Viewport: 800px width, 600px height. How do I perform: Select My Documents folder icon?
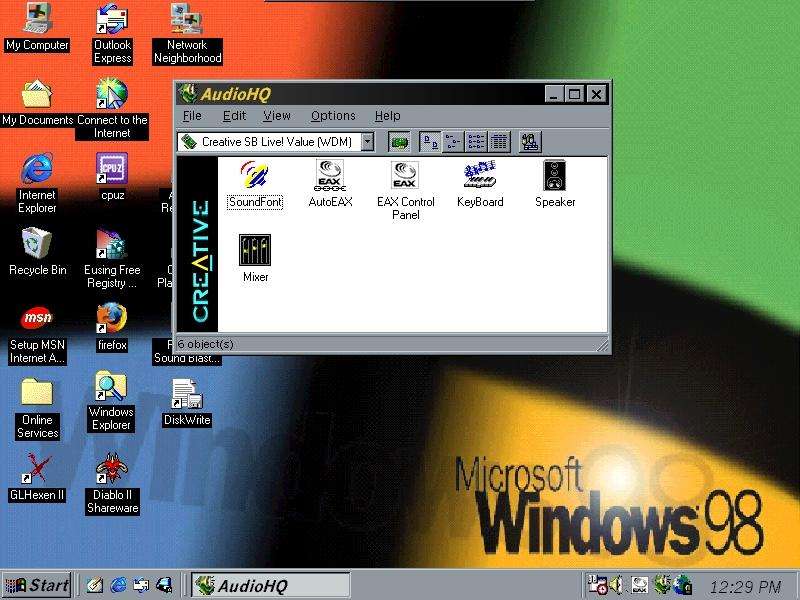37,103
